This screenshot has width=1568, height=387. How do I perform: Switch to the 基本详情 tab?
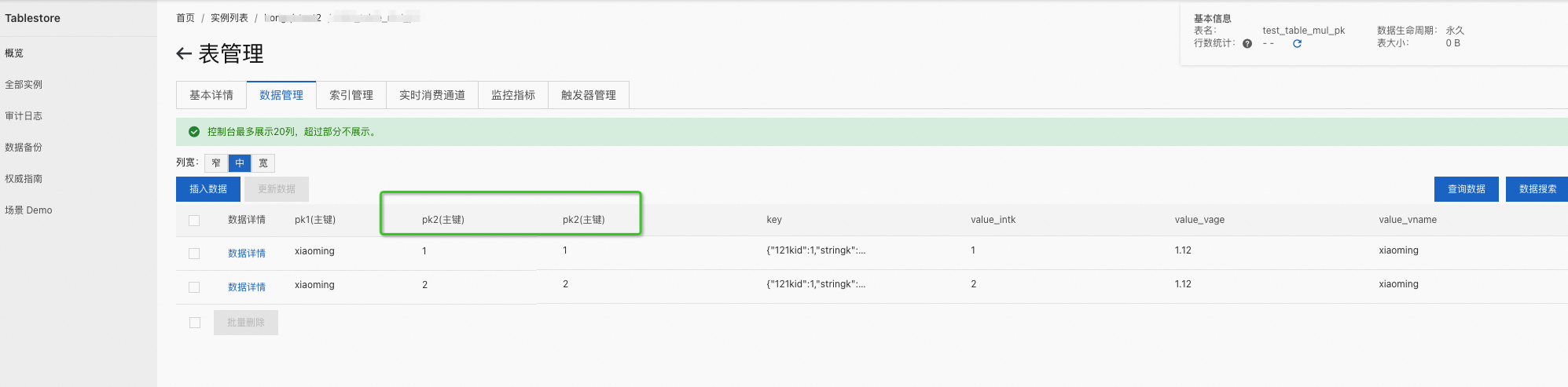(x=211, y=95)
